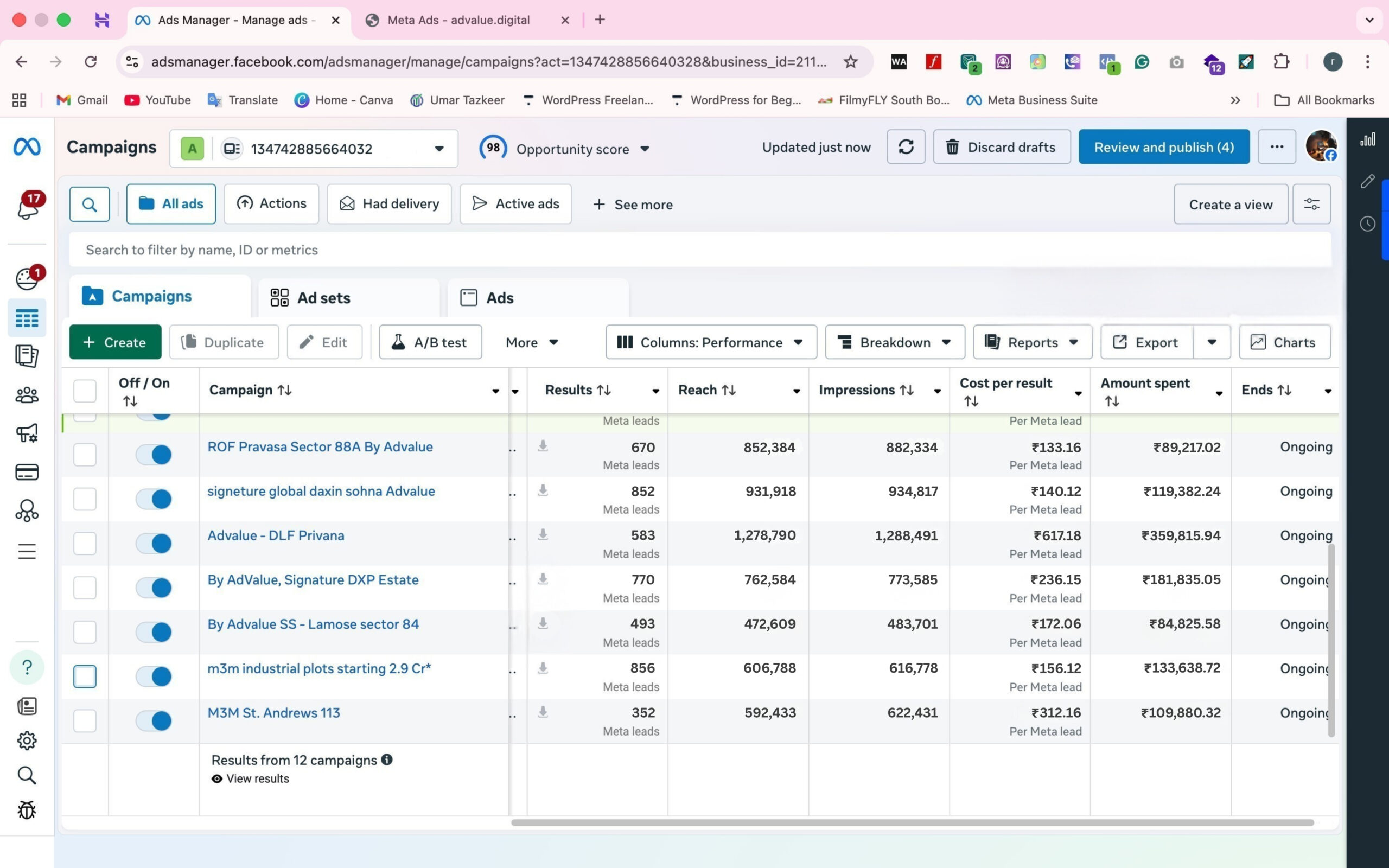Toggle off M3M St. Andrews 113 campaign
Screen dimensions: 1389x868
154,720
